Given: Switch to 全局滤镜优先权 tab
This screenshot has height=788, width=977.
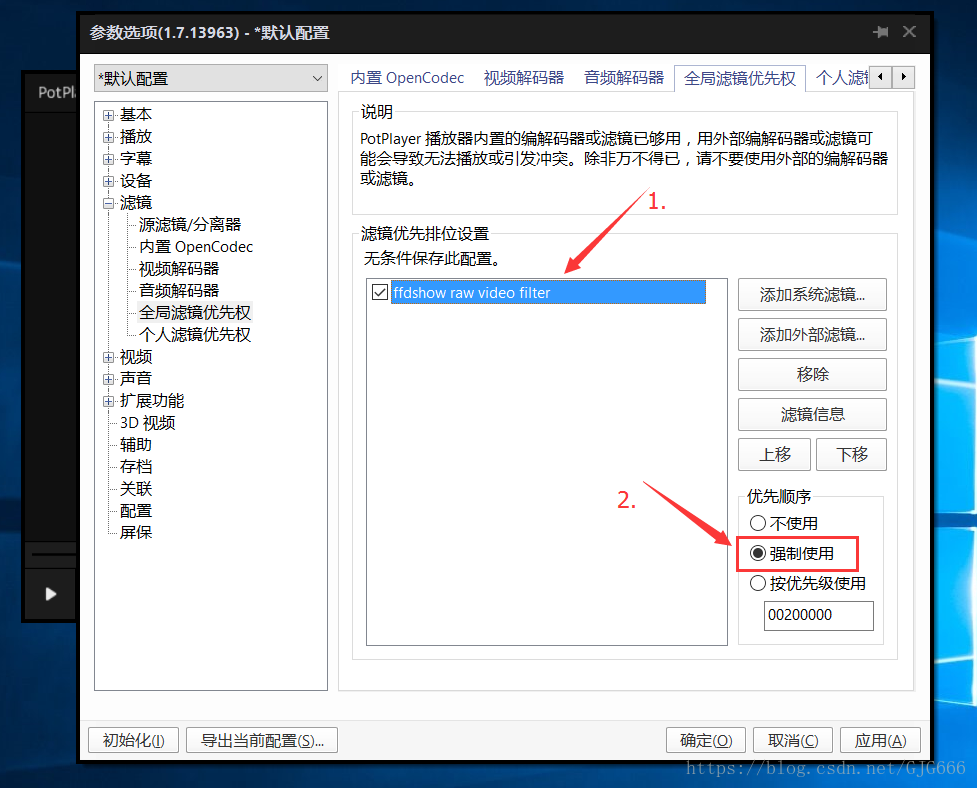Looking at the screenshot, I should 740,78.
